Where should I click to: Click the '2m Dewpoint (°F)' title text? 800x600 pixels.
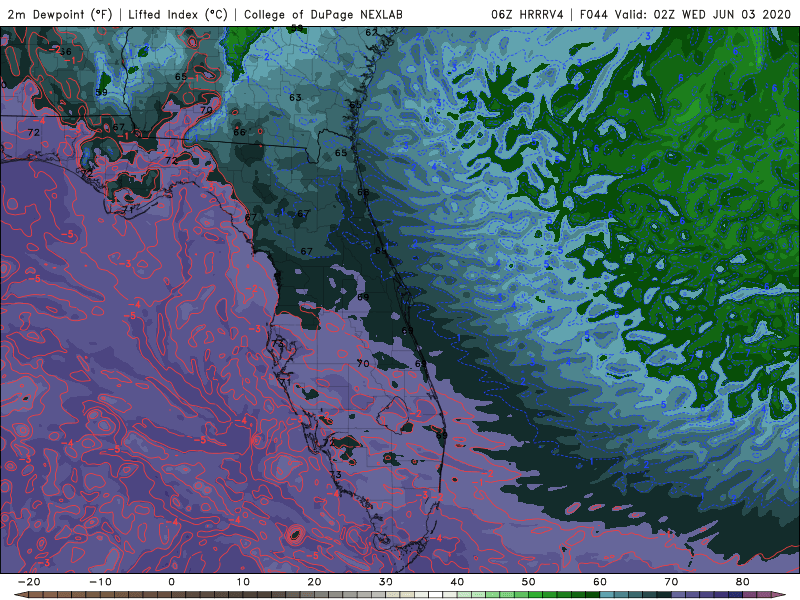click(60, 14)
